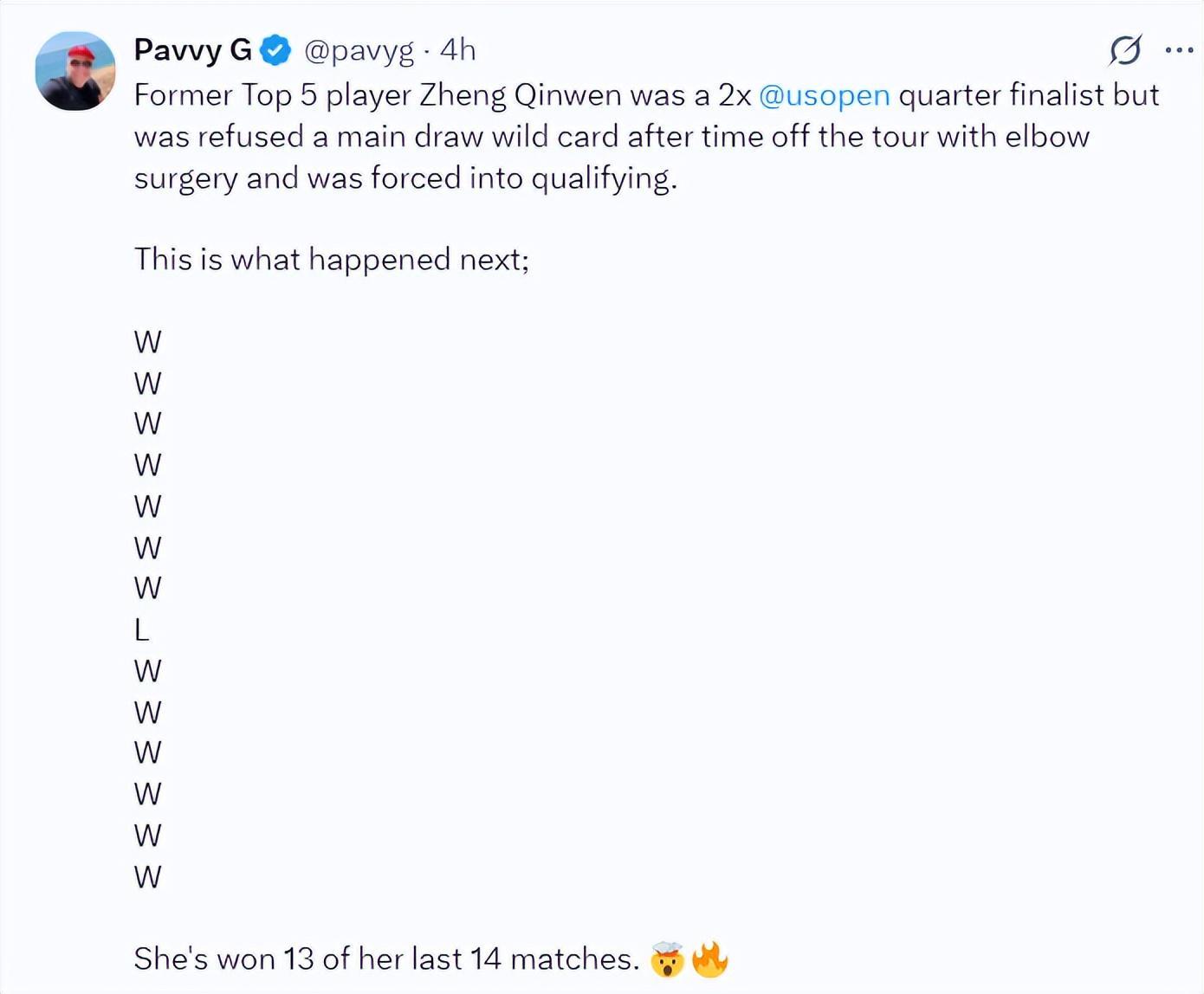Click the 'This is what happened next;' text
This screenshot has width=1204, height=994.
tap(332, 259)
